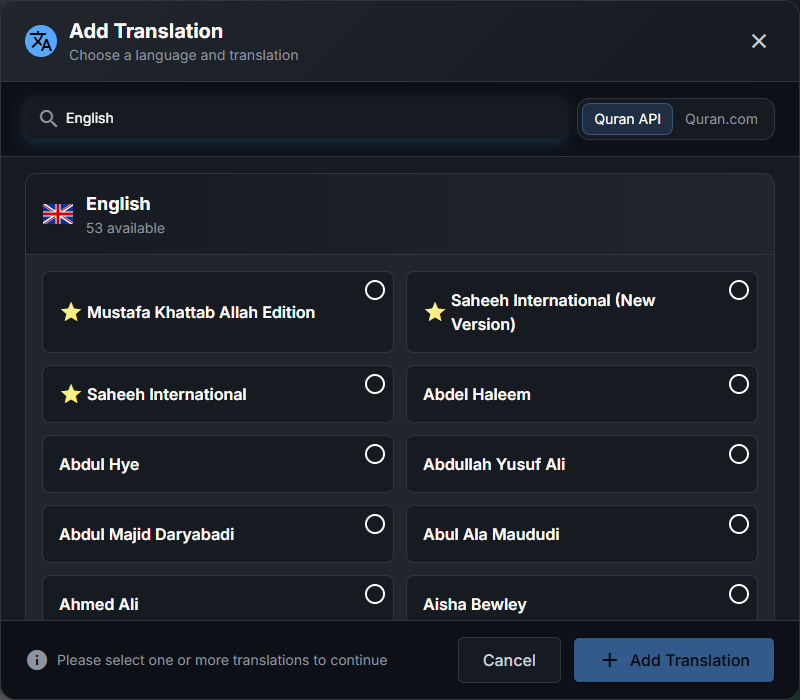This screenshot has height=700, width=800.
Task: Click the Abdul Hye translation name
Action: tap(99, 464)
